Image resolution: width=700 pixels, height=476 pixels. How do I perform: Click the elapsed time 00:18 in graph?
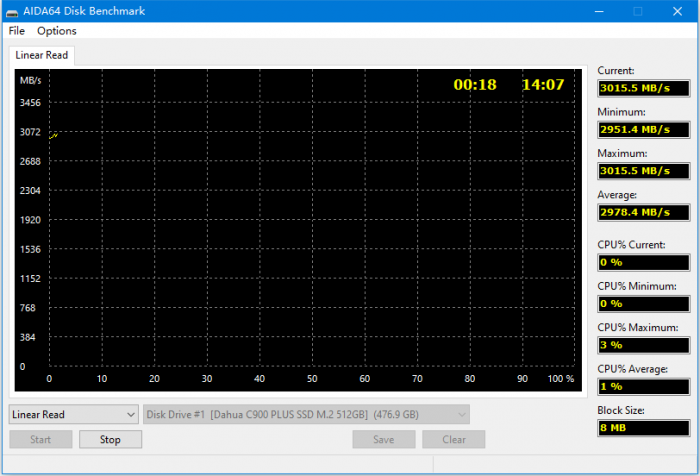point(475,85)
